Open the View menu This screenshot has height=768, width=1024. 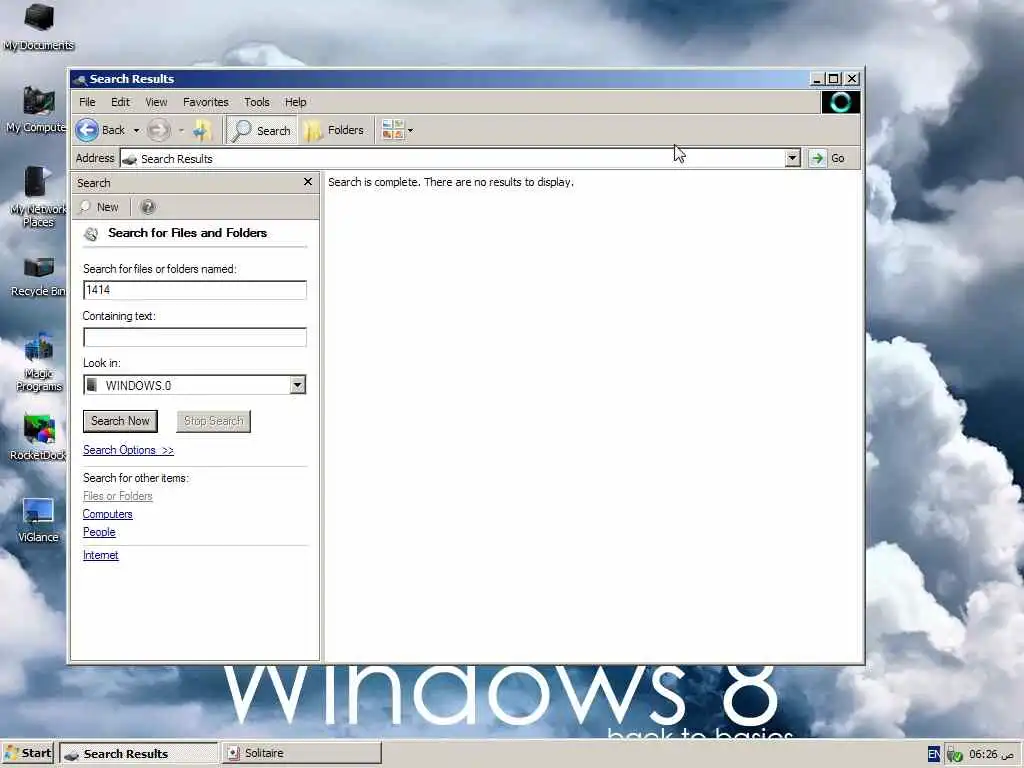[156, 102]
